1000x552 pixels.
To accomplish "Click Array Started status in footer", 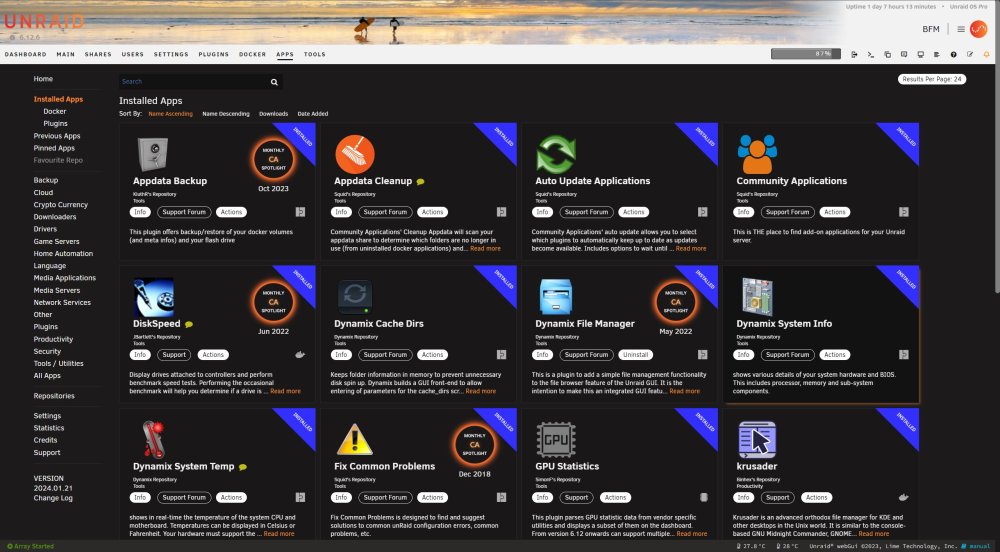I will pos(30,547).
